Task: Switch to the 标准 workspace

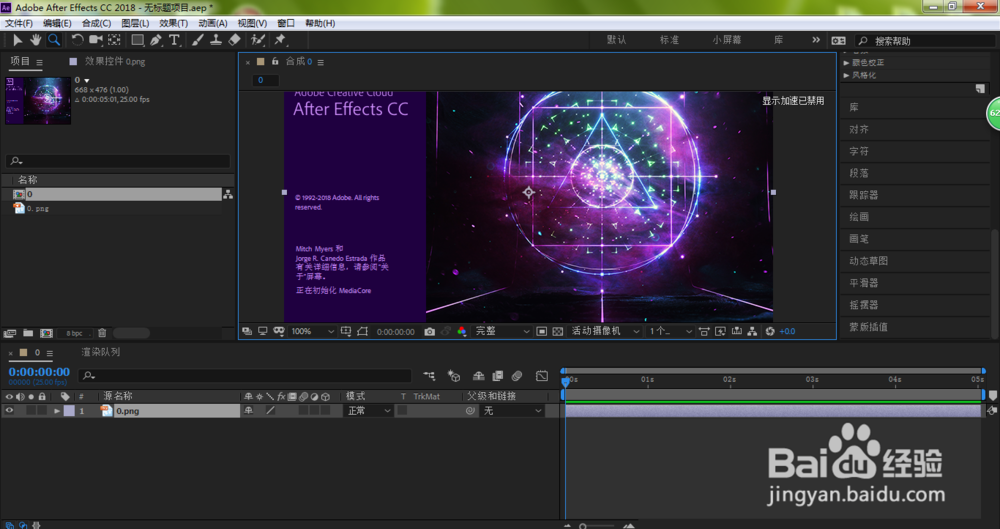Action: 669,40
